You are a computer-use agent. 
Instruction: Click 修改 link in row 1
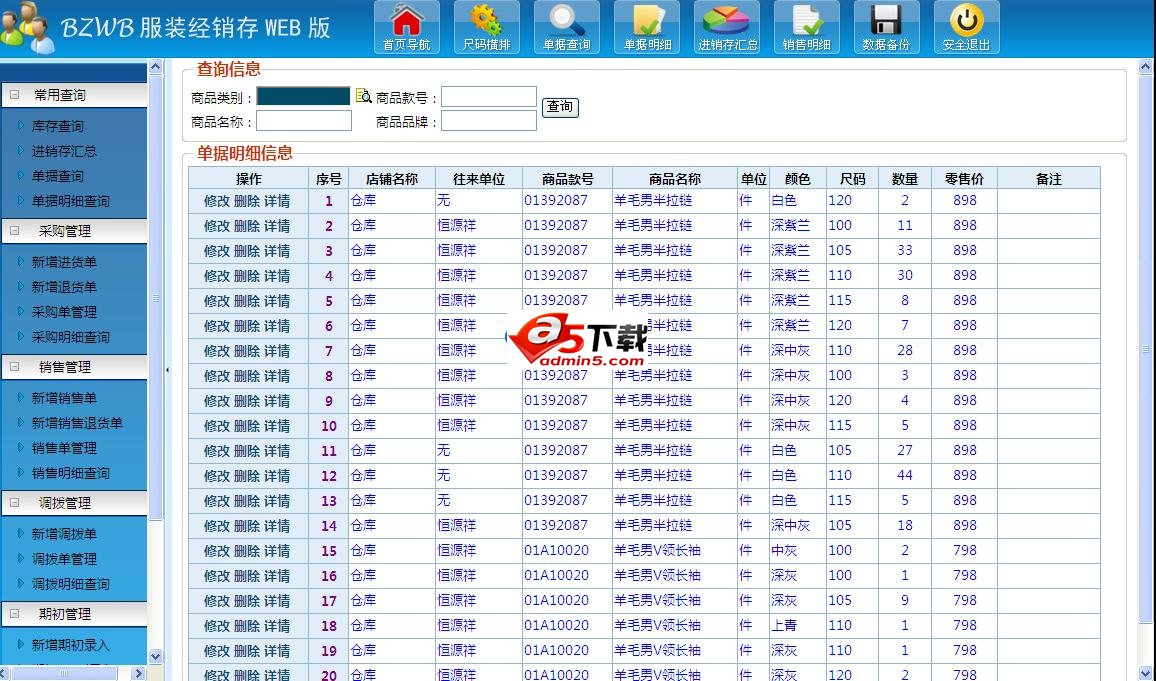(x=217, y=201)
